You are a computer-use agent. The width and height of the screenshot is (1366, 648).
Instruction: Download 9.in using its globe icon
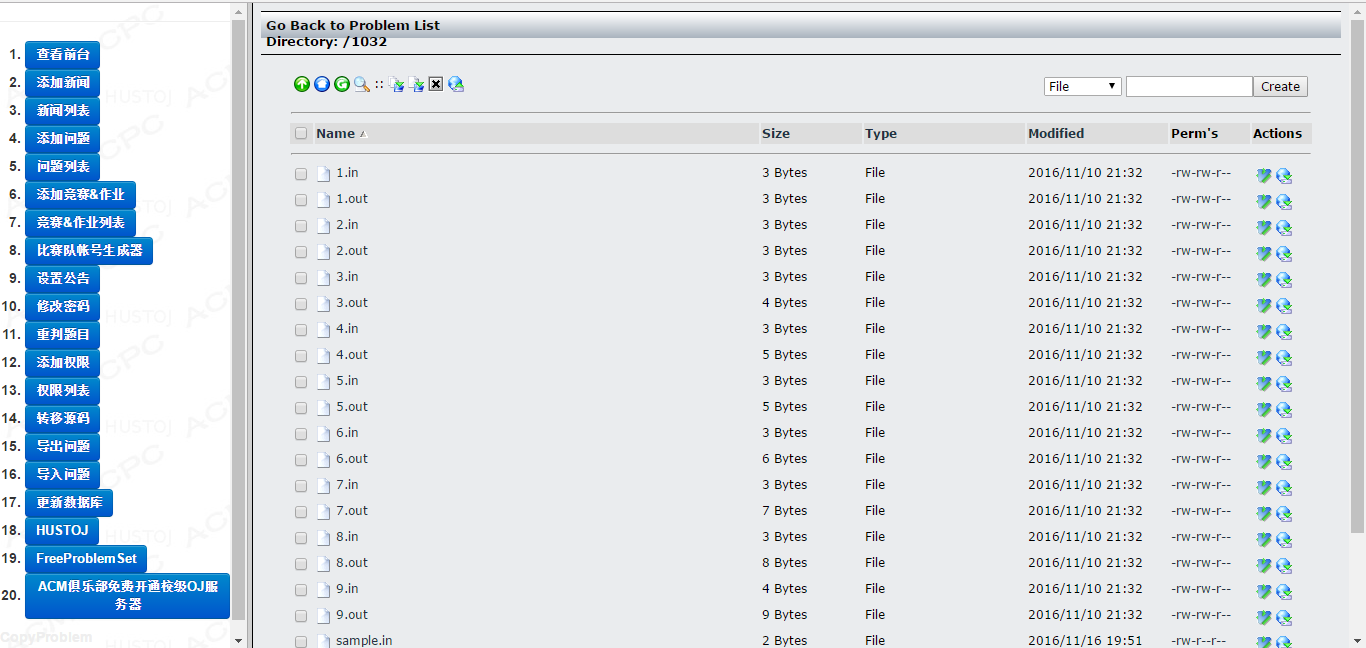1284,592
